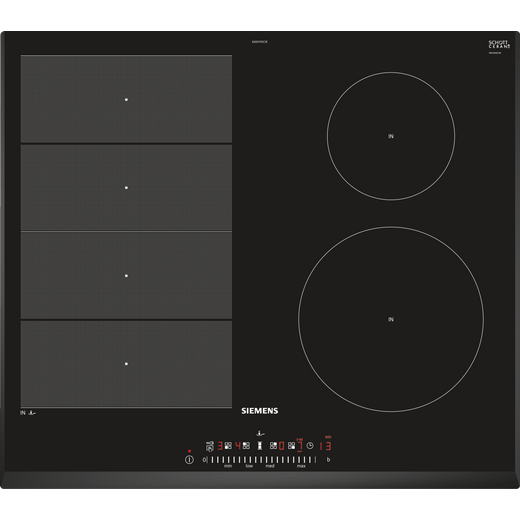The width and height of the screenshot is (520, 520).
Task: Set power slider to 'med' level
Action: [270, 466]
